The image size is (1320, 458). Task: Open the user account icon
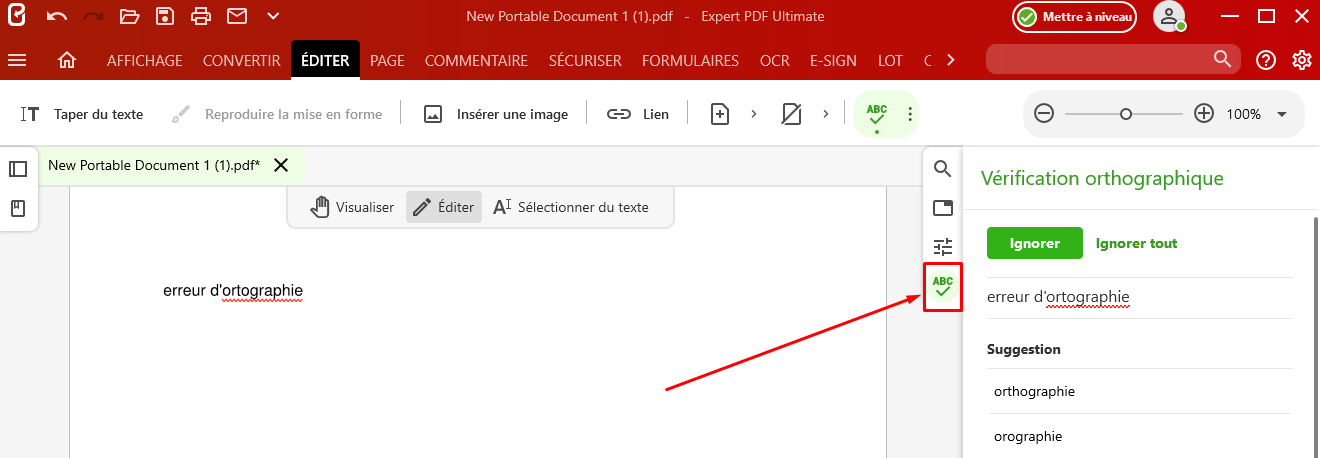click(1169, 16)
